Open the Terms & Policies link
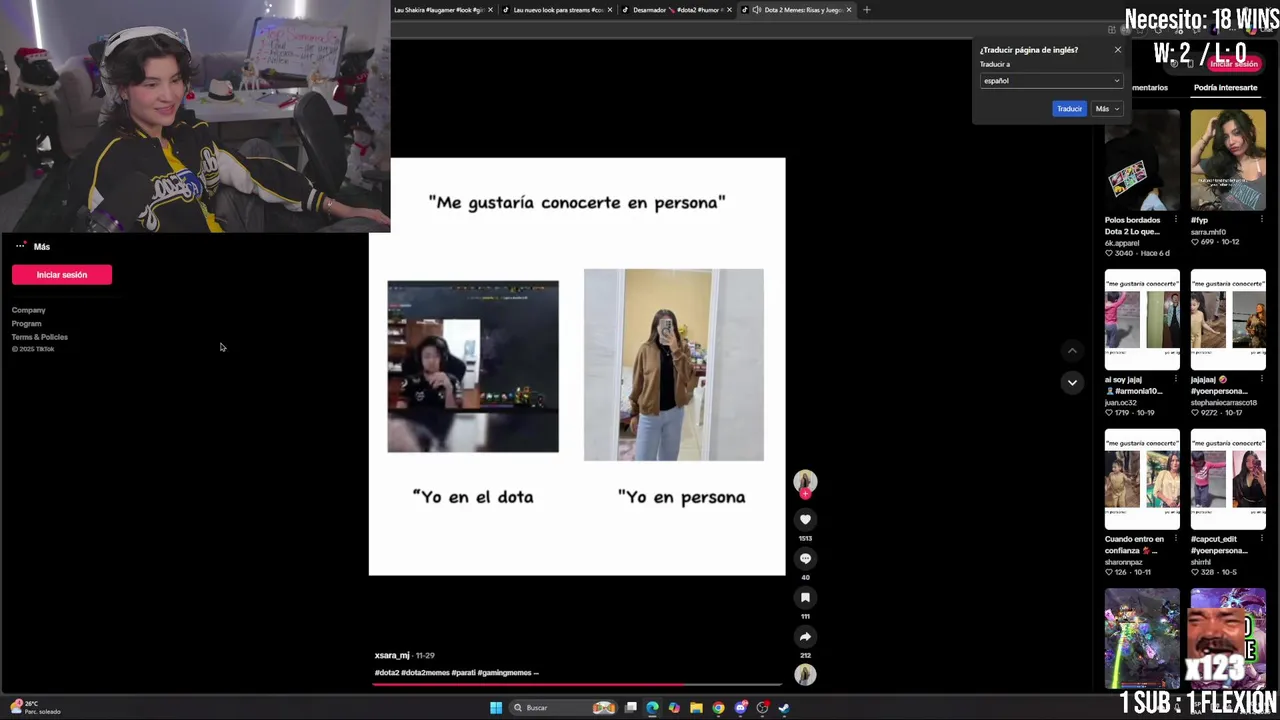This screenshot has width=1280, height=720. click(x=40, y=337)
